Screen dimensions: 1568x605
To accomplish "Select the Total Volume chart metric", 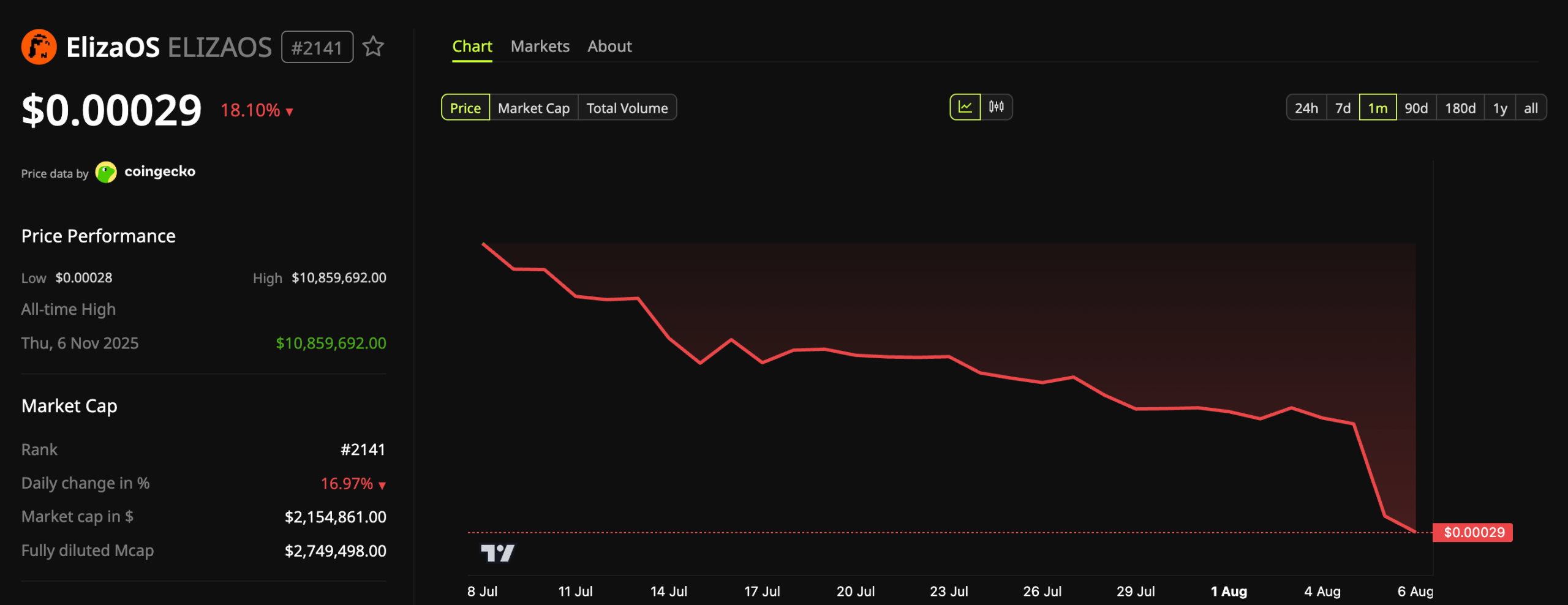I will tap(627, 108).
